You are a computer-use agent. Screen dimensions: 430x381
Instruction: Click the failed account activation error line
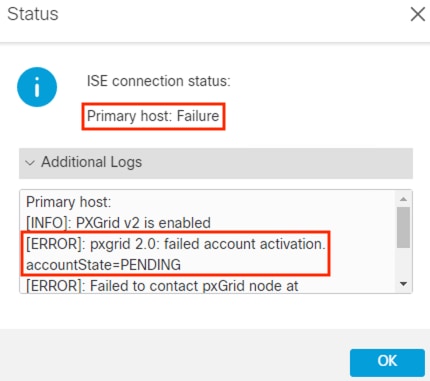176,244
